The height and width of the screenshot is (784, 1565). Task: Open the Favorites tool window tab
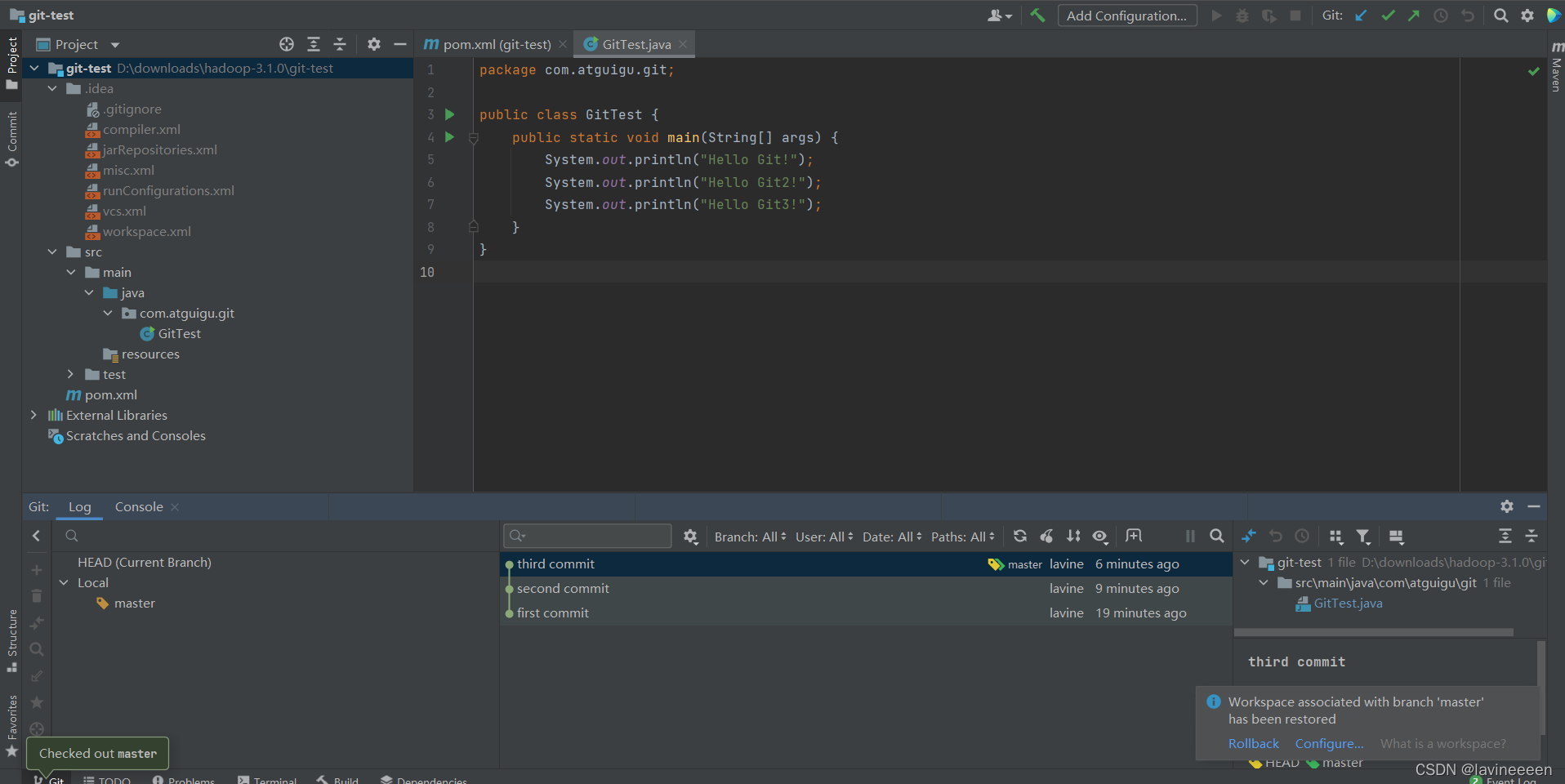pos(11,725)
